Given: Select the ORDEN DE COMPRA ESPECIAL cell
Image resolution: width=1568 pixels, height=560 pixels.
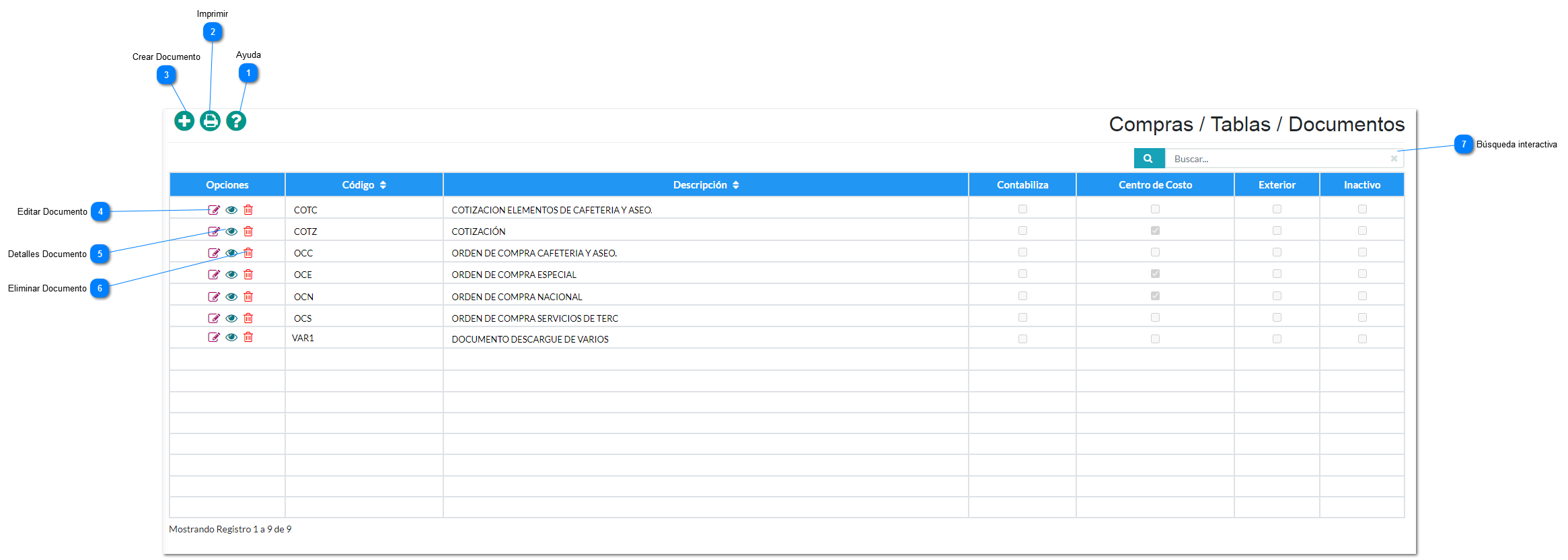Looking at the screenshot, I should tap(706, 275).
